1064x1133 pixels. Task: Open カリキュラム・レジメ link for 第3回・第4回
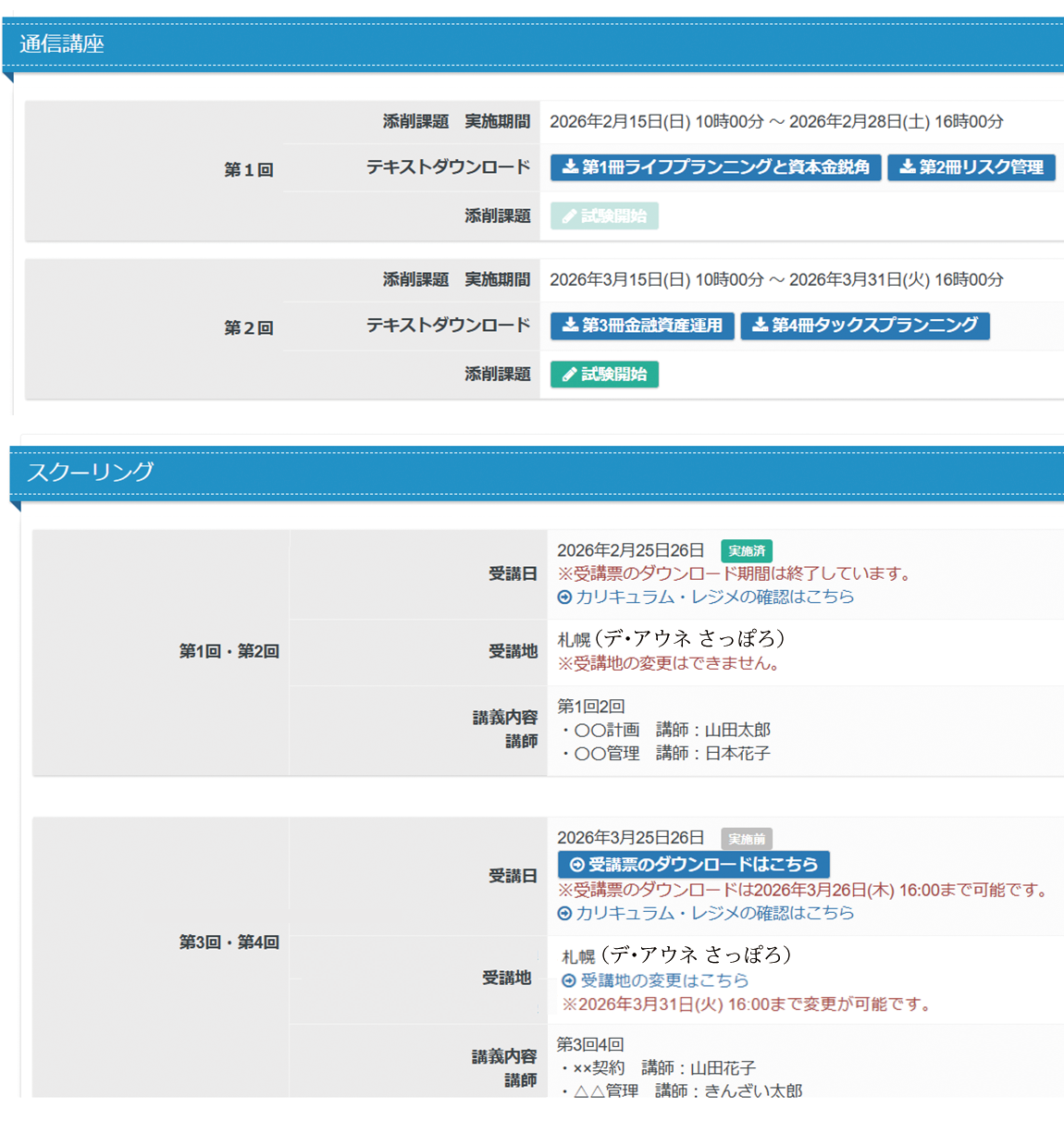(x=714, y=913)
